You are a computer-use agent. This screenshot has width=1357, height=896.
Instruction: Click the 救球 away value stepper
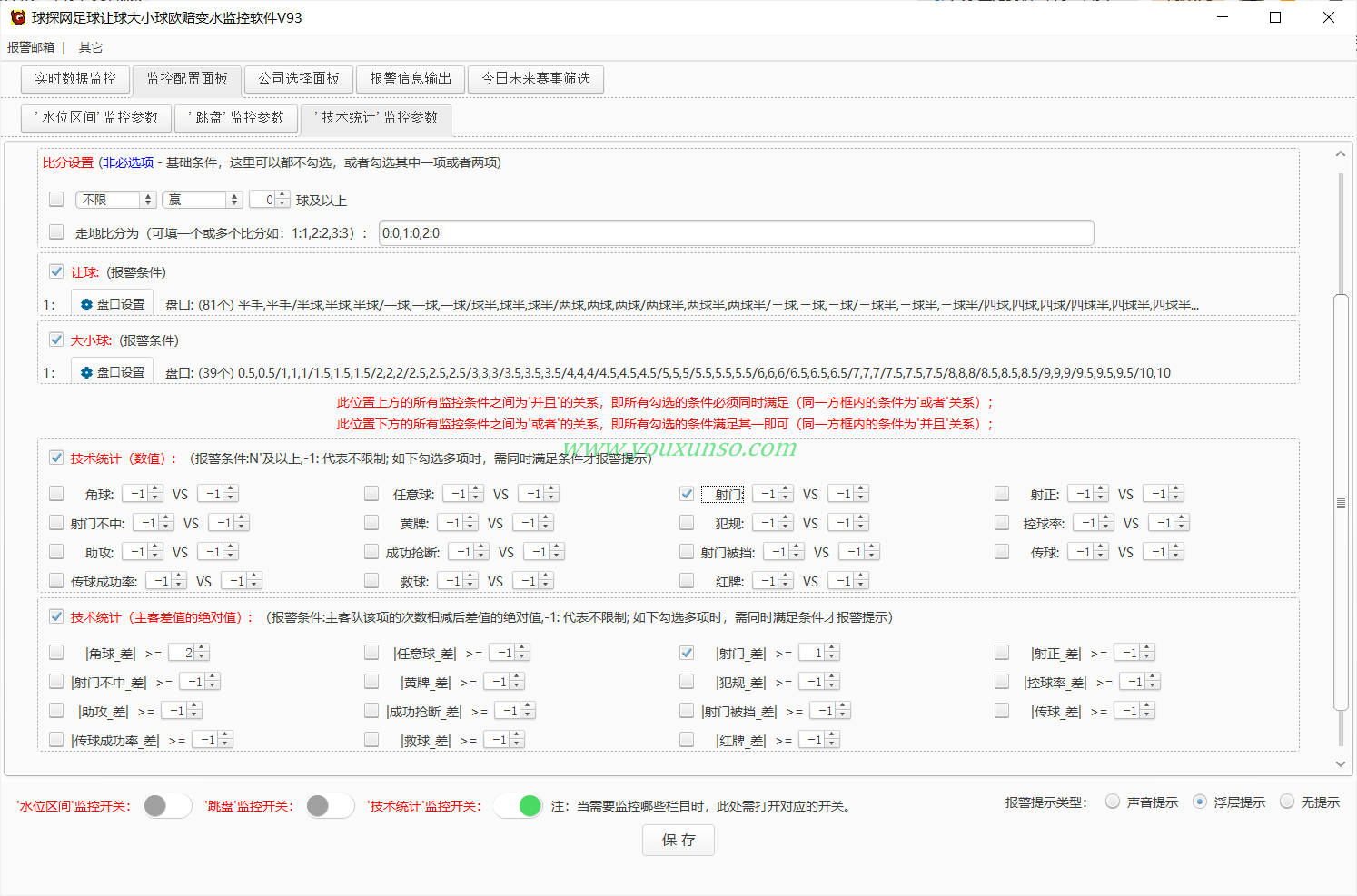(533, 581)
